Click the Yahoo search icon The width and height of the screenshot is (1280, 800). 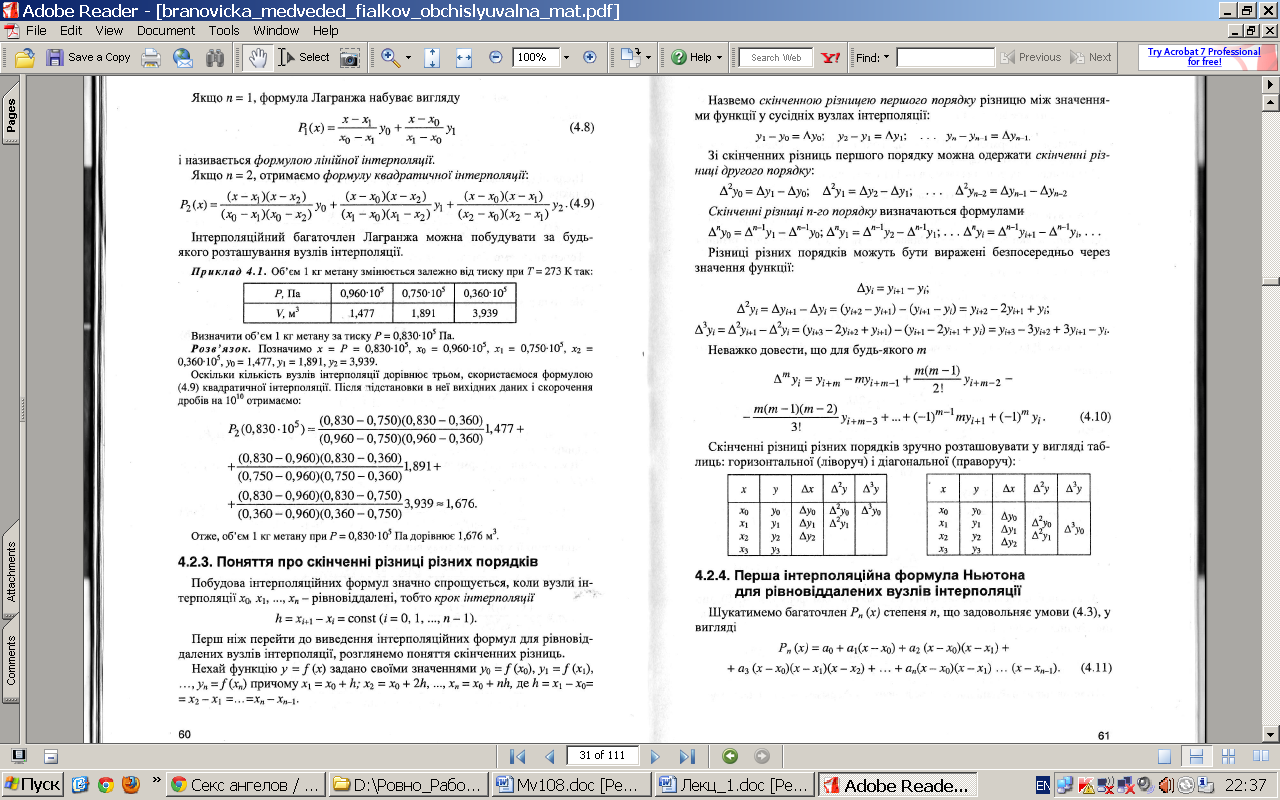point(830,57)
